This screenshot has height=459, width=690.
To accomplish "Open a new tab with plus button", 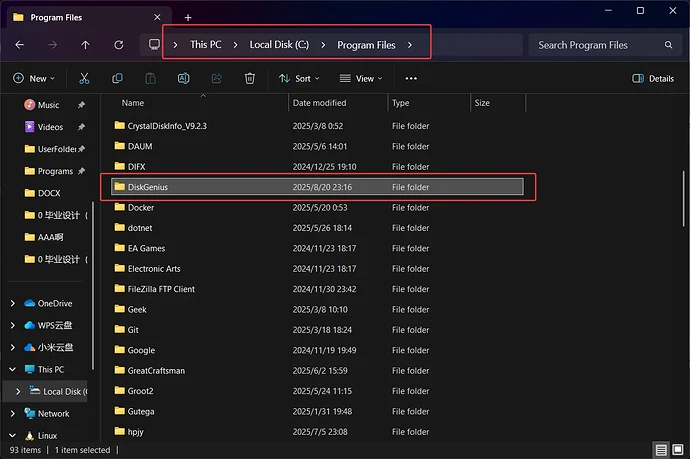I will coord(188,17).
